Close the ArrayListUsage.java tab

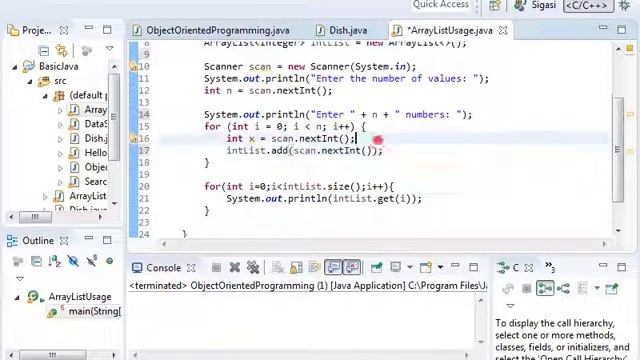(x=503, y=31)
